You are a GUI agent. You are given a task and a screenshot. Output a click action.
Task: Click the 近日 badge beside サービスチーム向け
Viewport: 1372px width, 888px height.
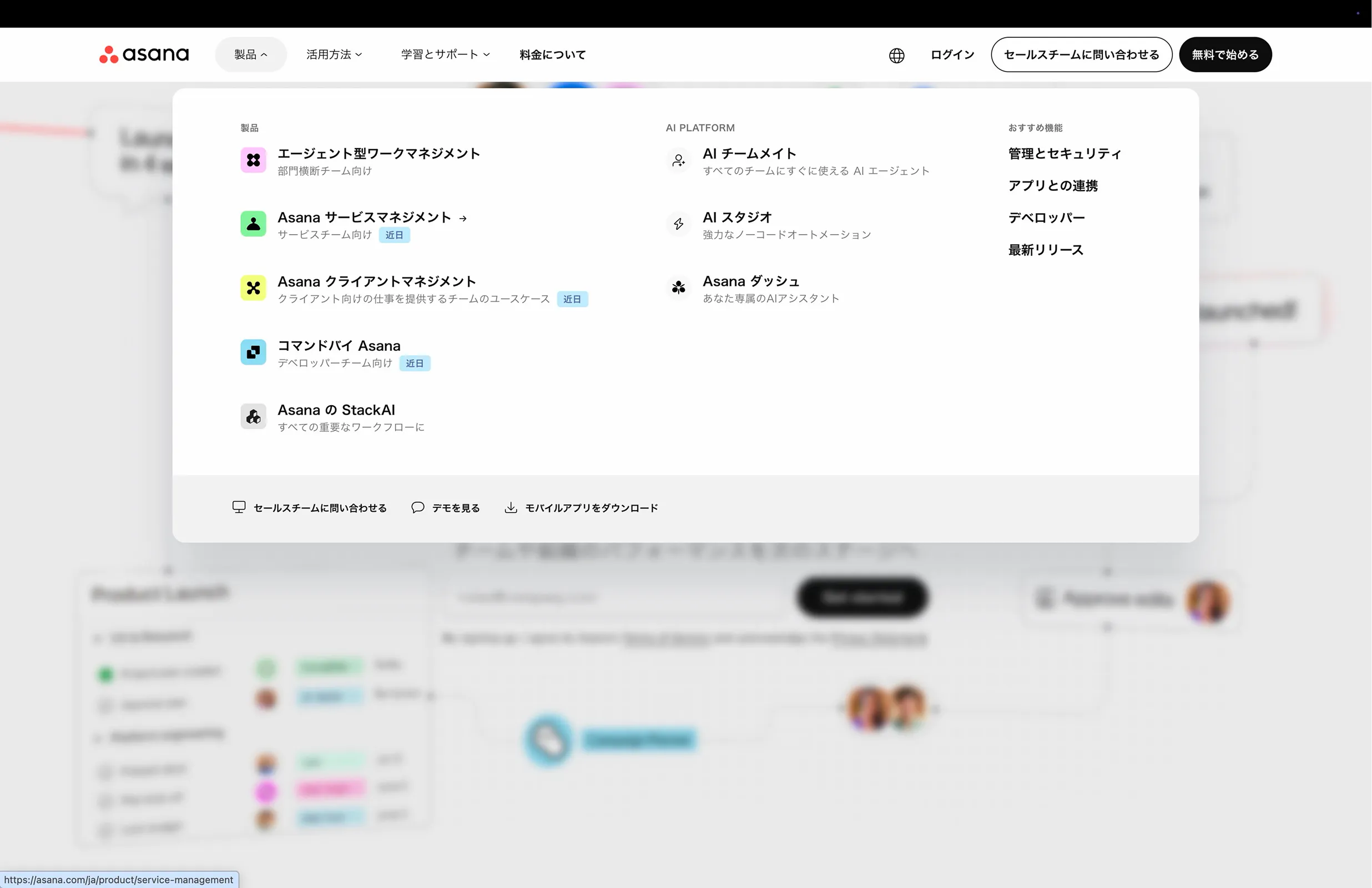click(x=394, y=235)
